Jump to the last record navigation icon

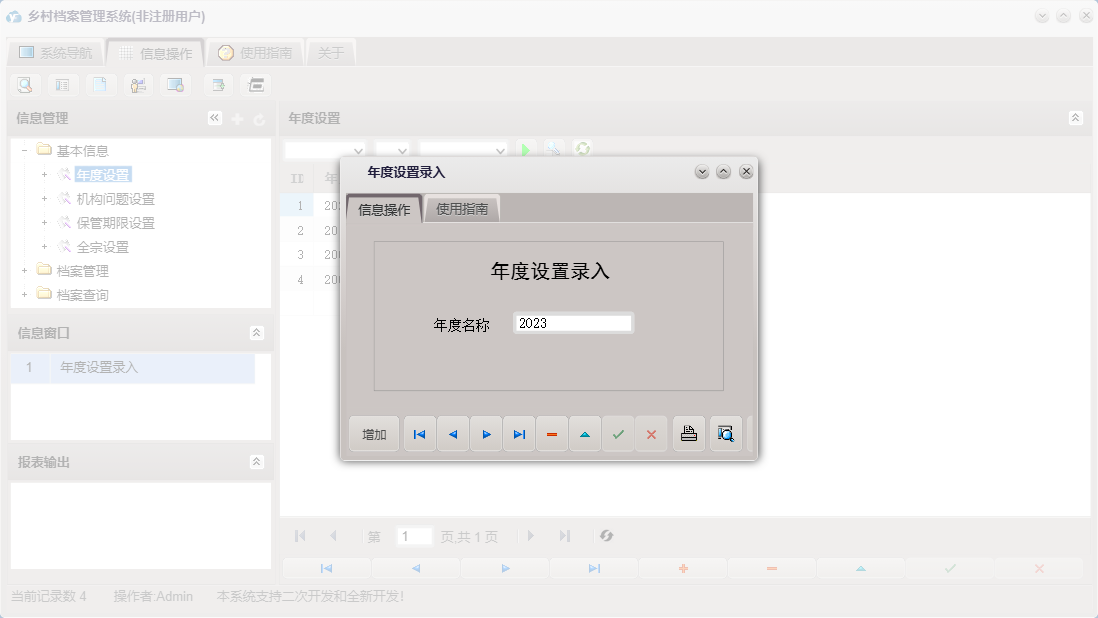(x=518, y=433)
